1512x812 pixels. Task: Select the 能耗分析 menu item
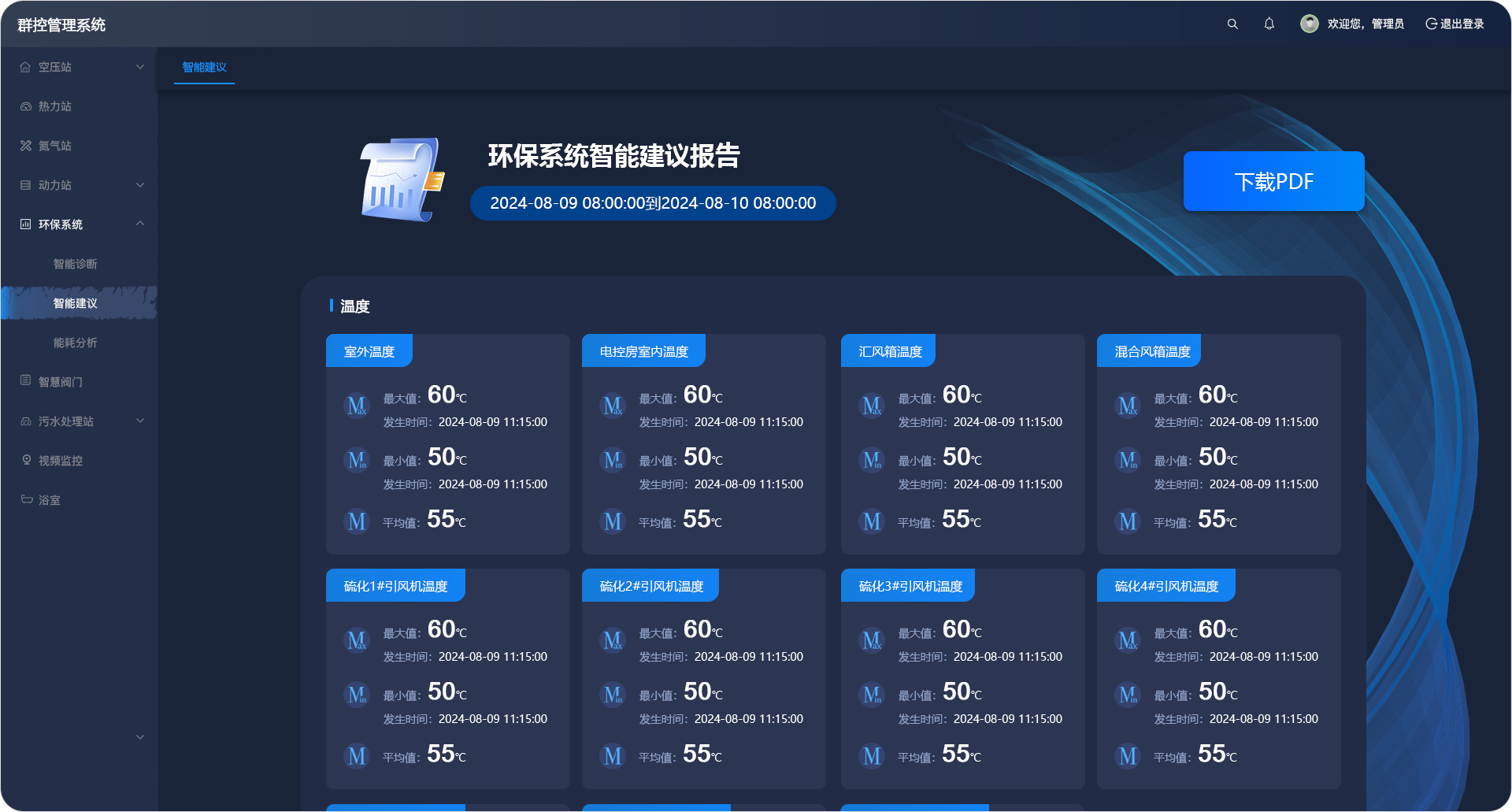75,343
